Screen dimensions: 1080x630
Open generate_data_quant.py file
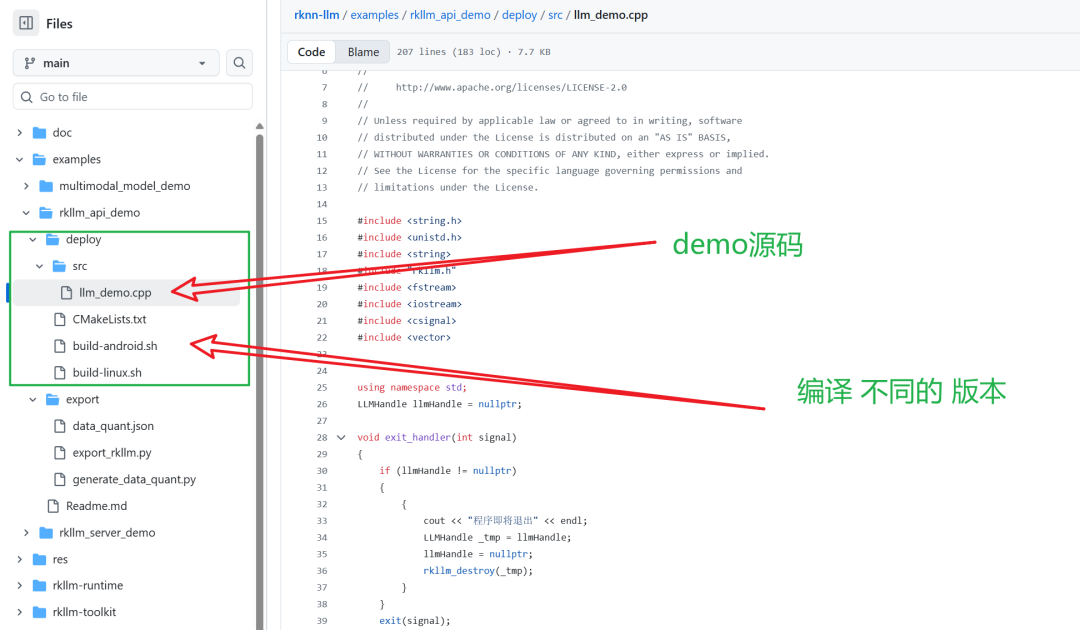click(134, 479)
